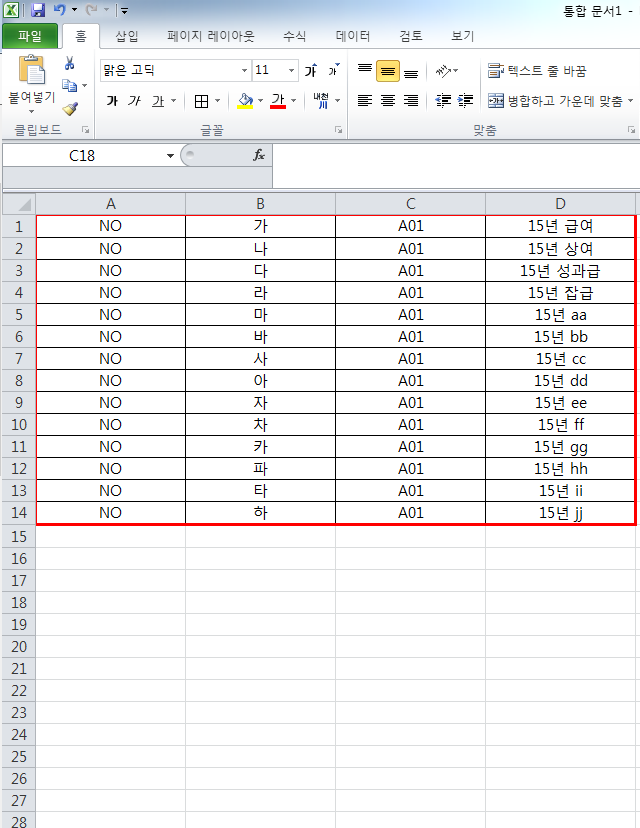Switch to the 삽입 tab

click(127, 36)
